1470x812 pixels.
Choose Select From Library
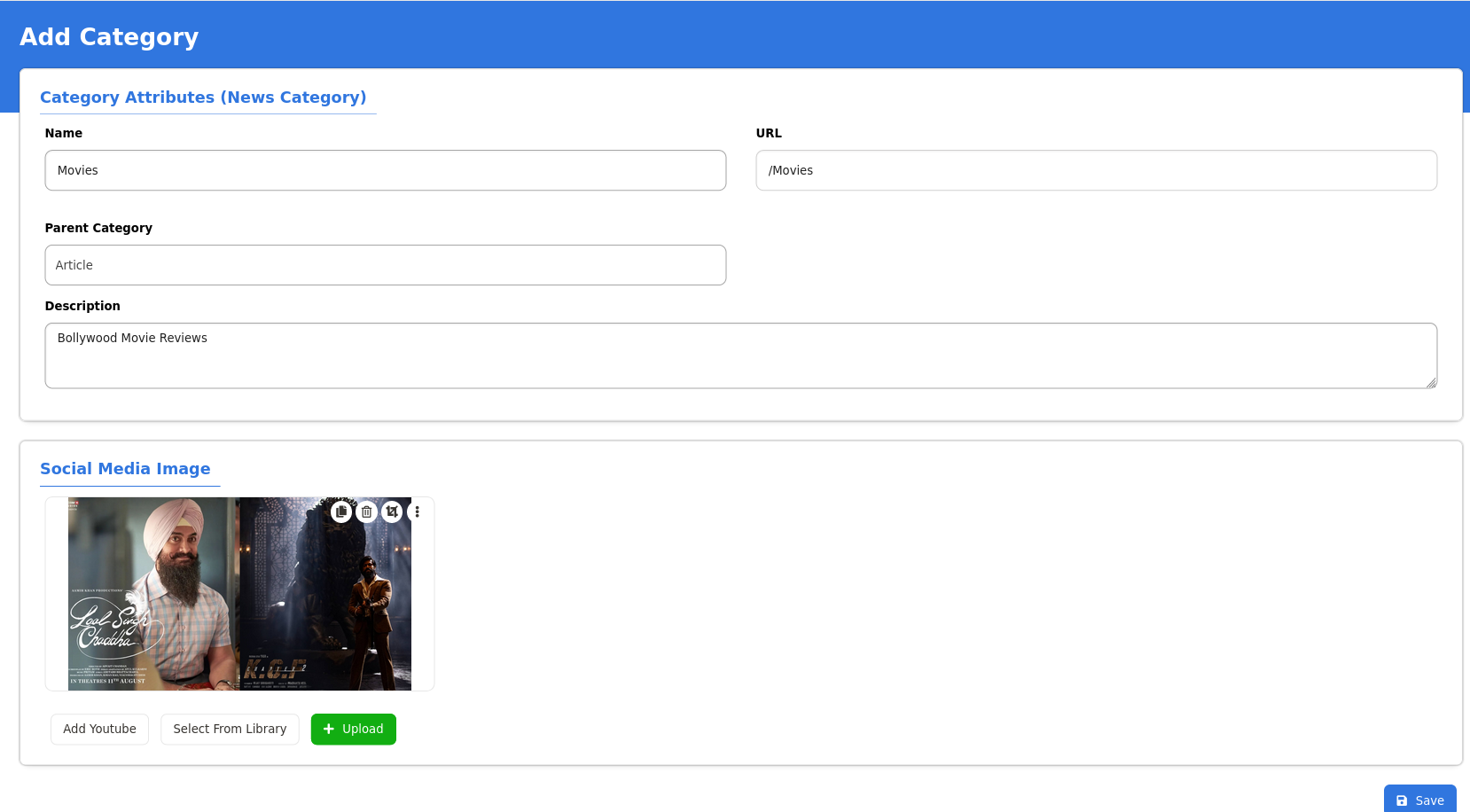tap(230, 729)
